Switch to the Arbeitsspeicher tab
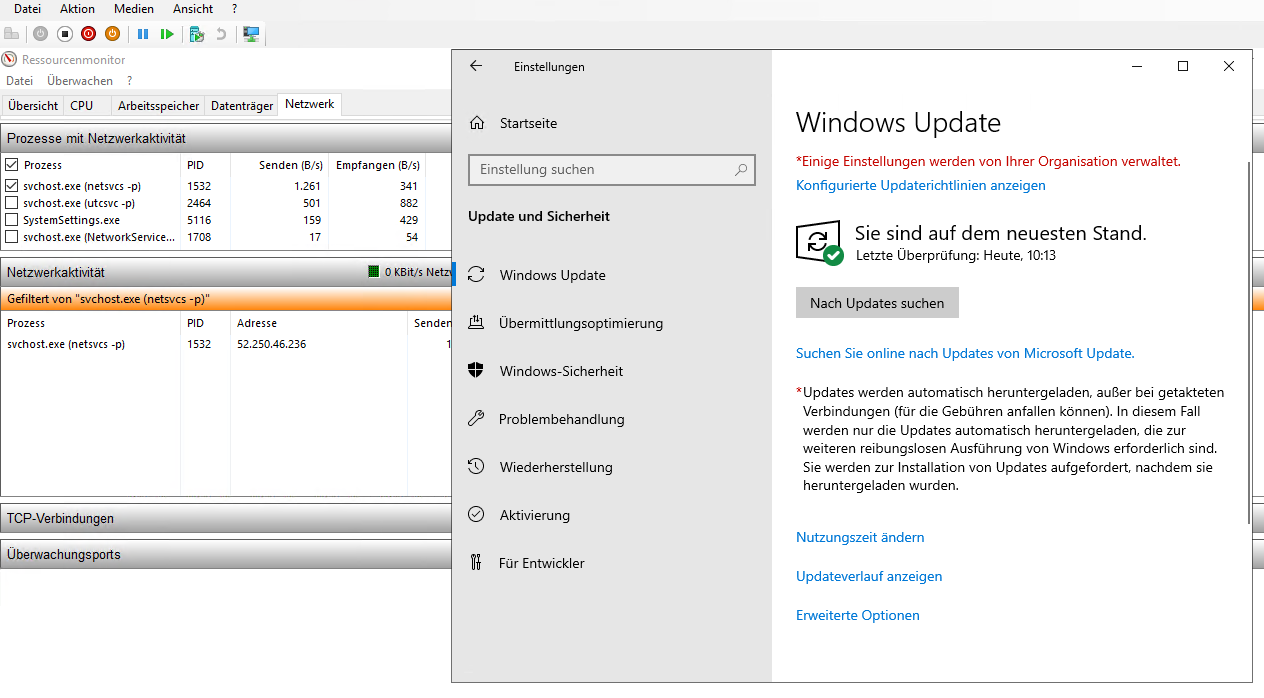This screenshot has width=1264, height=698. coord(159,105)
